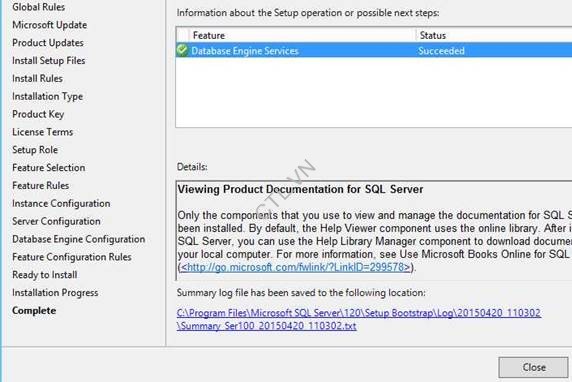Select the Database Engine Services row
572x382 pixels.
point(374,50)
